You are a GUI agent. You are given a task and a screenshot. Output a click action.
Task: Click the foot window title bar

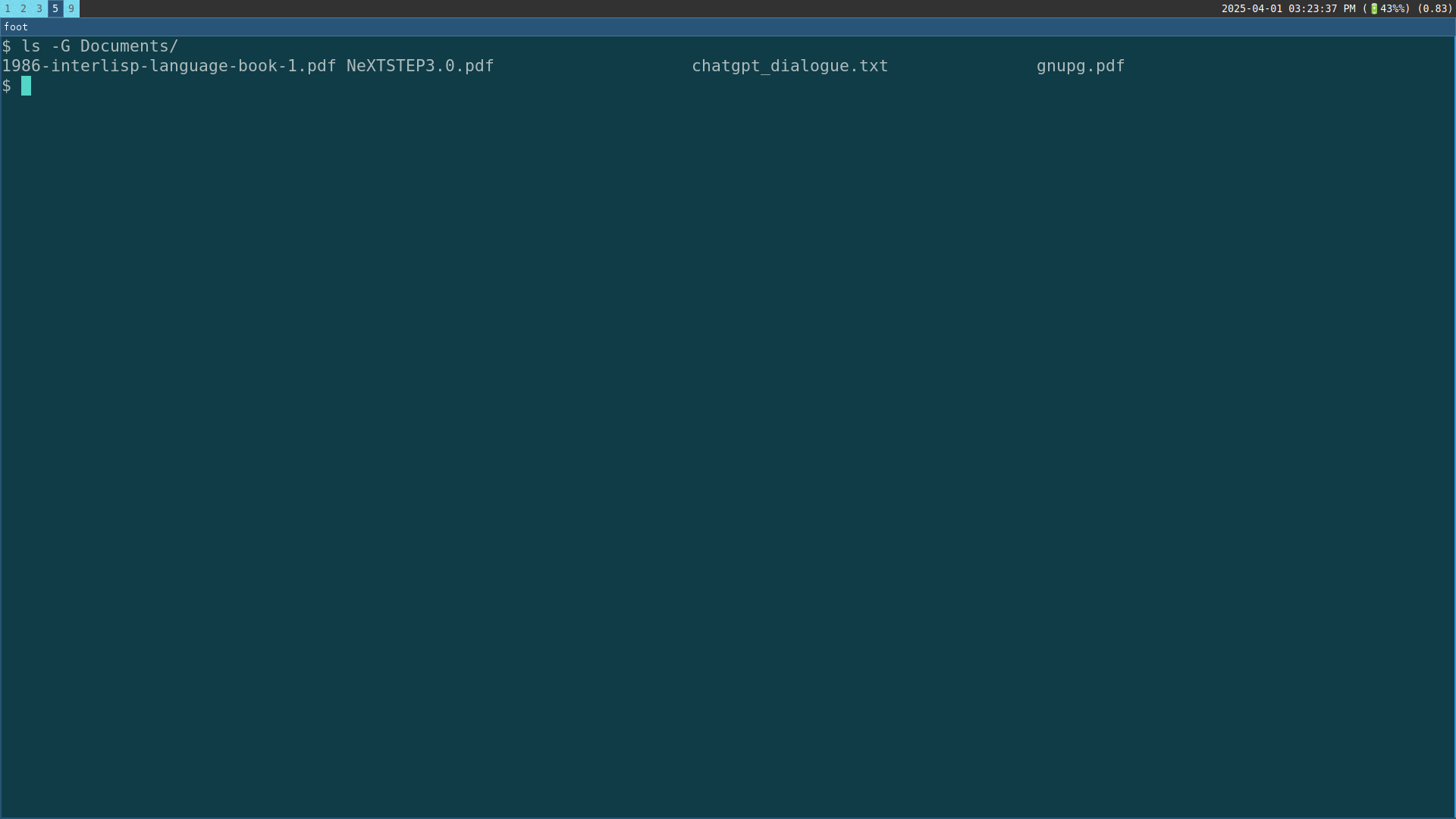(x=728, y=27)
